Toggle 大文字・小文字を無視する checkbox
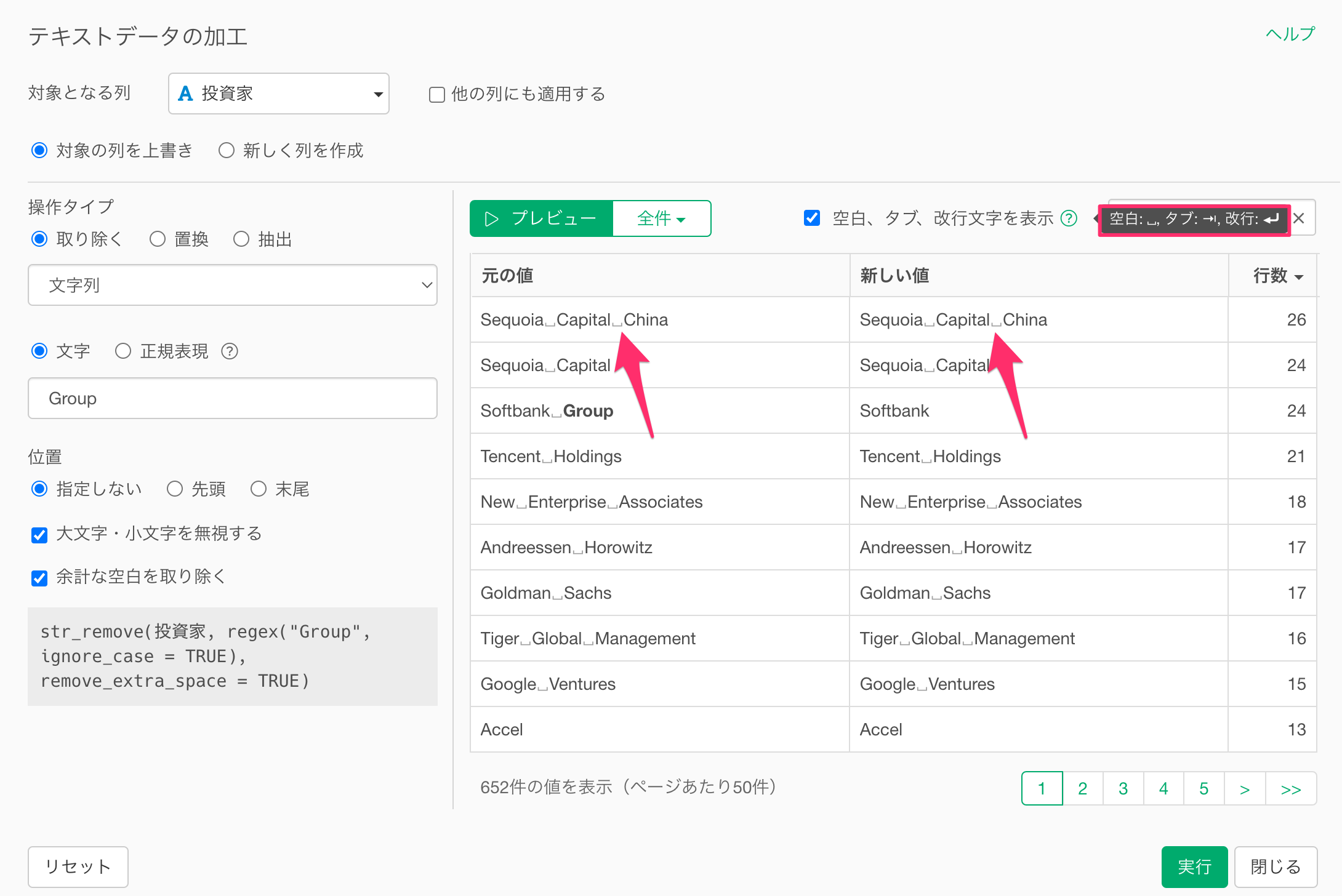This screenshot has height=896, width=1342. (40, 535)
